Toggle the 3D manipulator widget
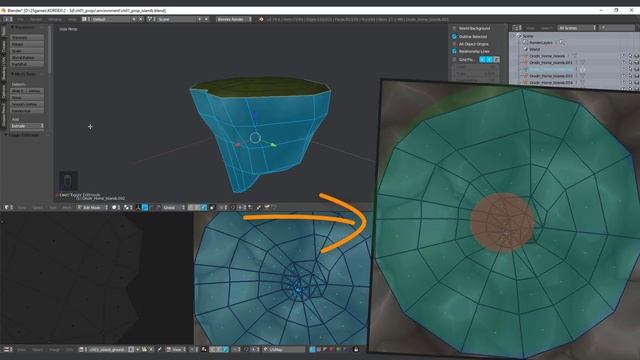 [x=138, y=207]
